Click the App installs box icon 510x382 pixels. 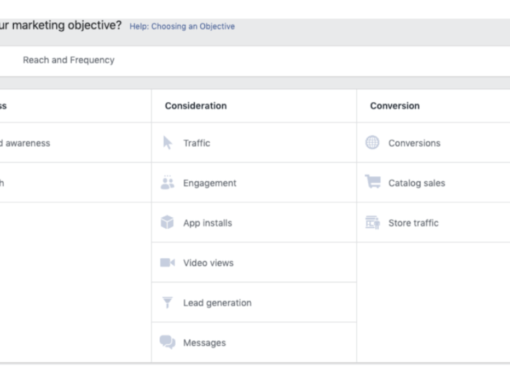[167, 222]
